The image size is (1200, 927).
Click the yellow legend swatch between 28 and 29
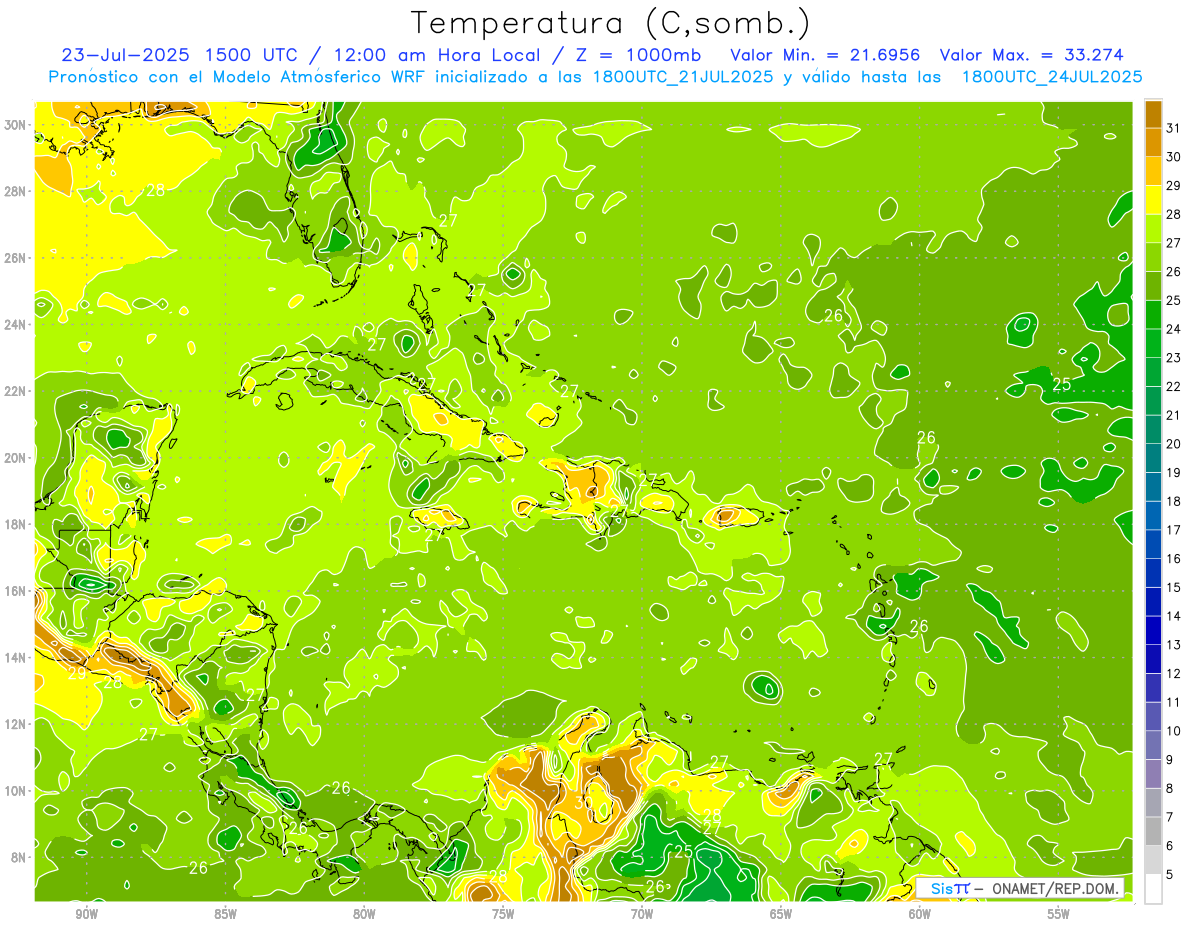(x=1153, y=200)
